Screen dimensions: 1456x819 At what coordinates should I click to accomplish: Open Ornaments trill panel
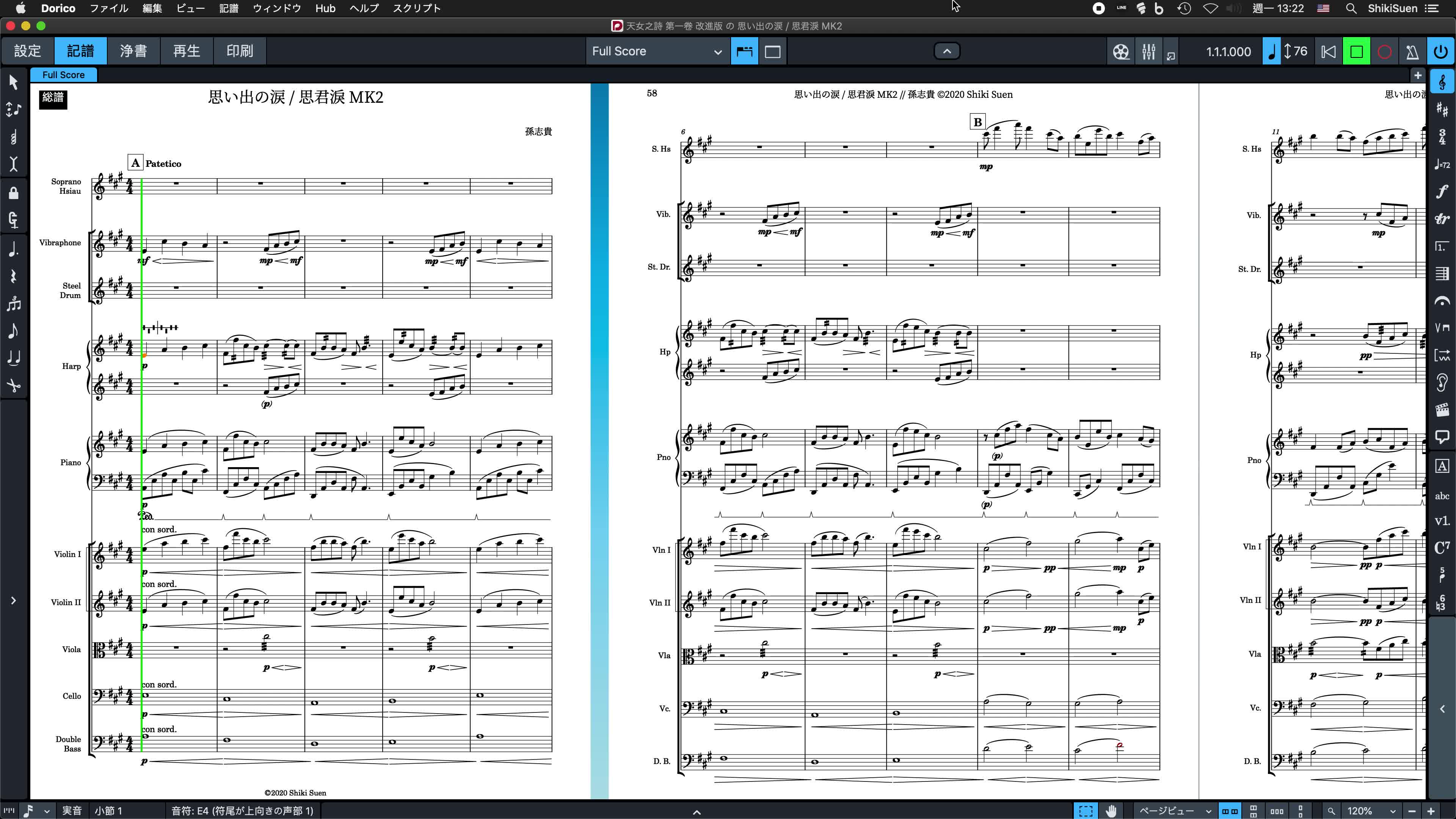(x=1442, y=219)
